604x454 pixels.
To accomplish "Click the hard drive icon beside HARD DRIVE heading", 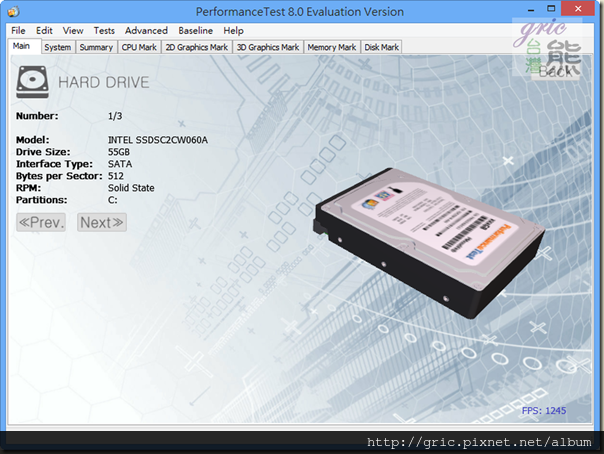I will [32, 82].
